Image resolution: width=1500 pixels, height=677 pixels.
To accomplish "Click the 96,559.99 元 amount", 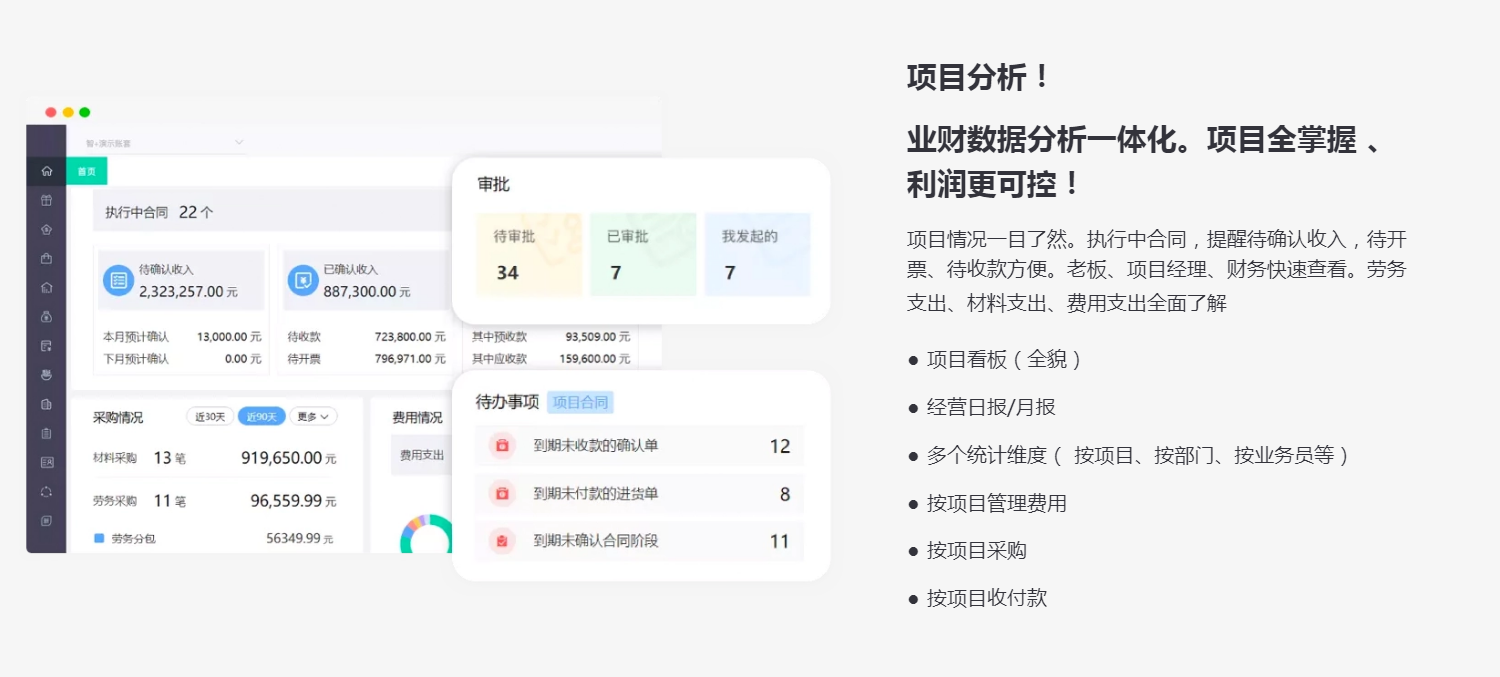I will pos(294,501).
